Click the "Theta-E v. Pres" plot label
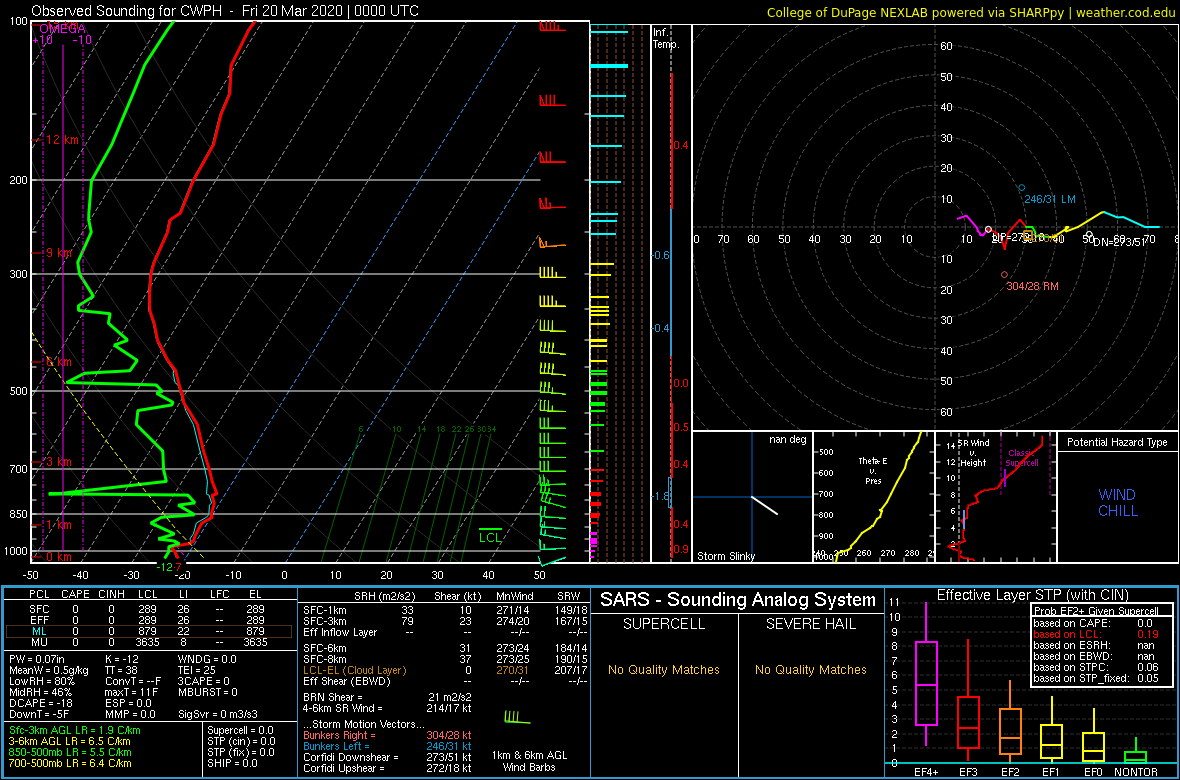Viewport: 1180px width, 780px height. 874,471
